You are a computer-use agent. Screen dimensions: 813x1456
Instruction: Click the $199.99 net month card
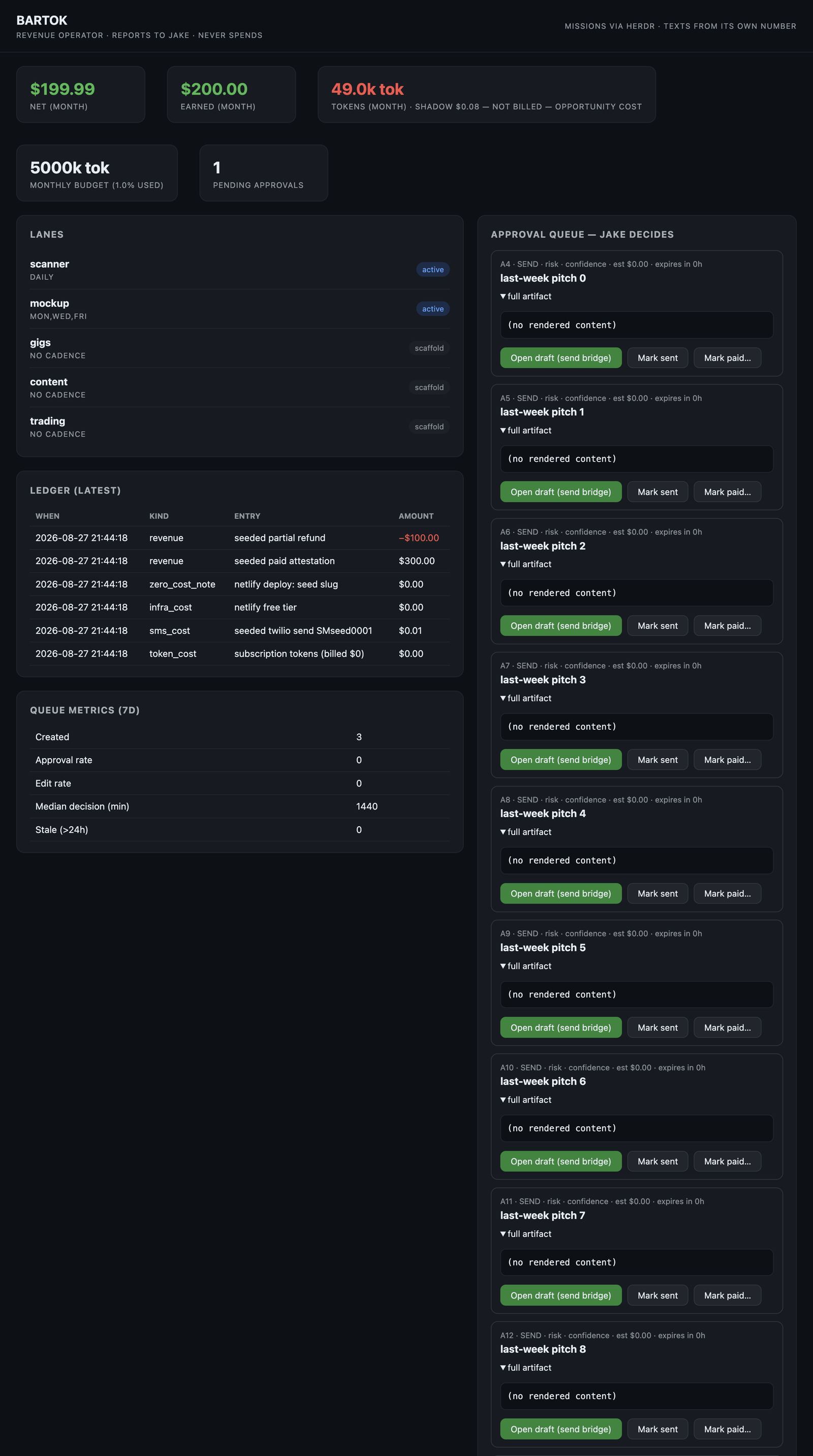[81, 94]
